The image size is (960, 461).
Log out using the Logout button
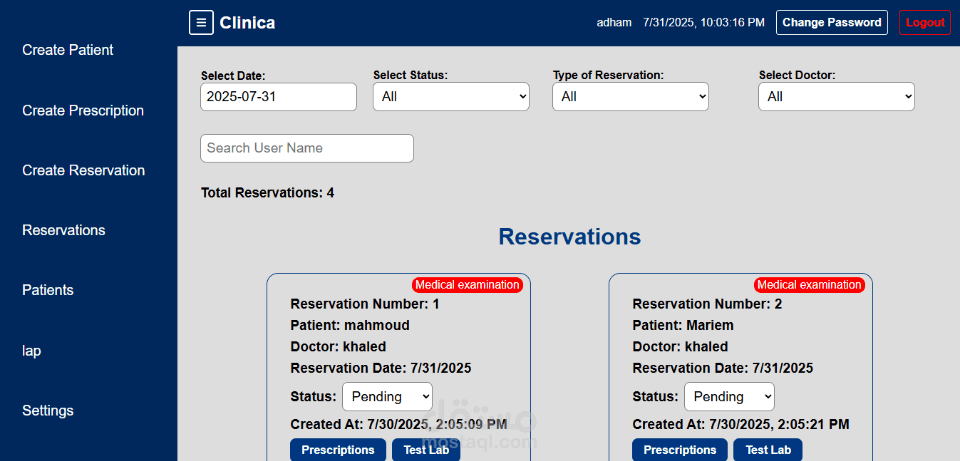[x=925, y=22]
